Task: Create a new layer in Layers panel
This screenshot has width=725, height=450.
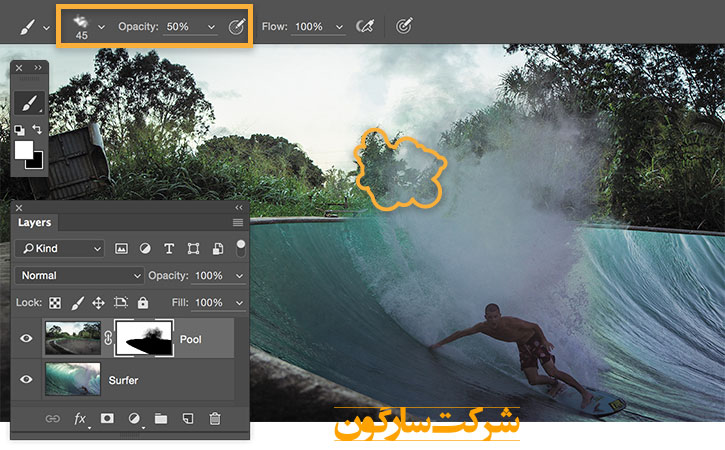Action: click(x=187, y=419)
